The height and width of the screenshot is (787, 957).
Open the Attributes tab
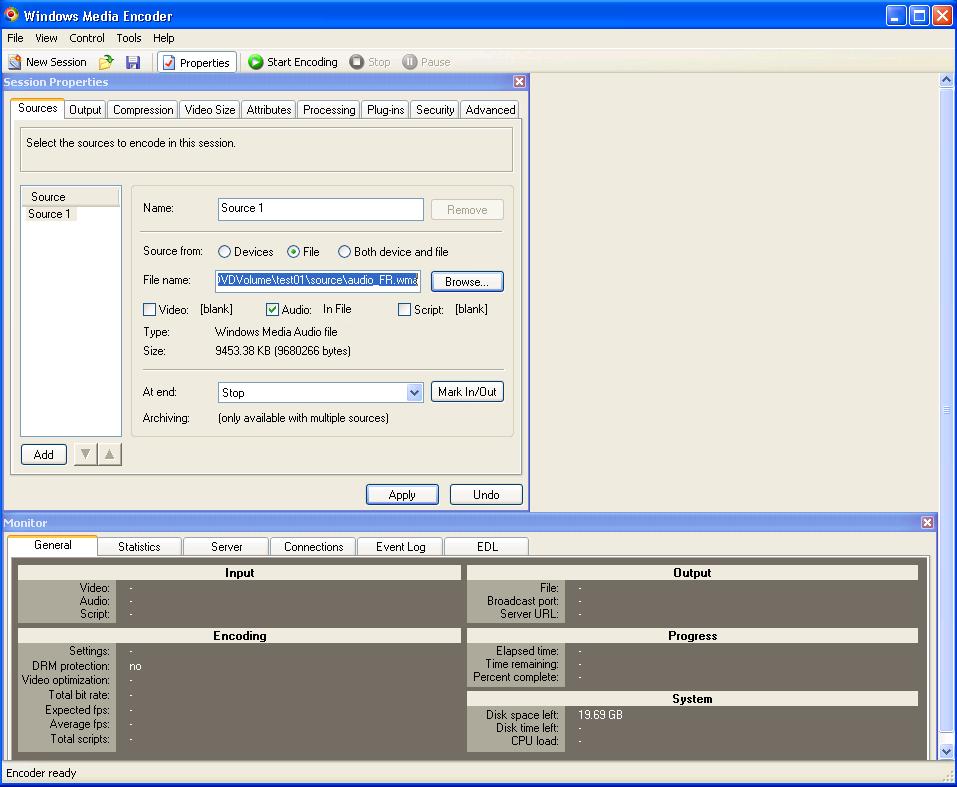tap(269, 110)
